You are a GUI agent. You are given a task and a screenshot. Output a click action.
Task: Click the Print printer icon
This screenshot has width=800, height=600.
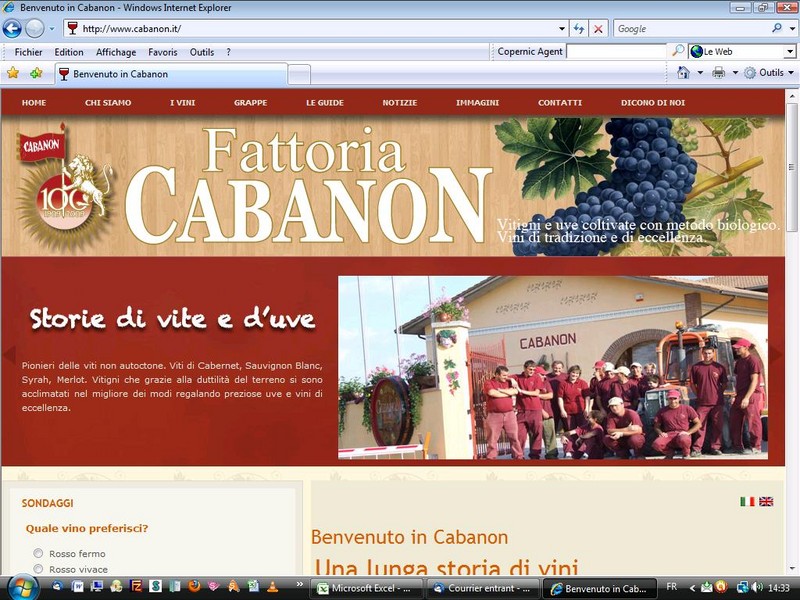point(718,72)
